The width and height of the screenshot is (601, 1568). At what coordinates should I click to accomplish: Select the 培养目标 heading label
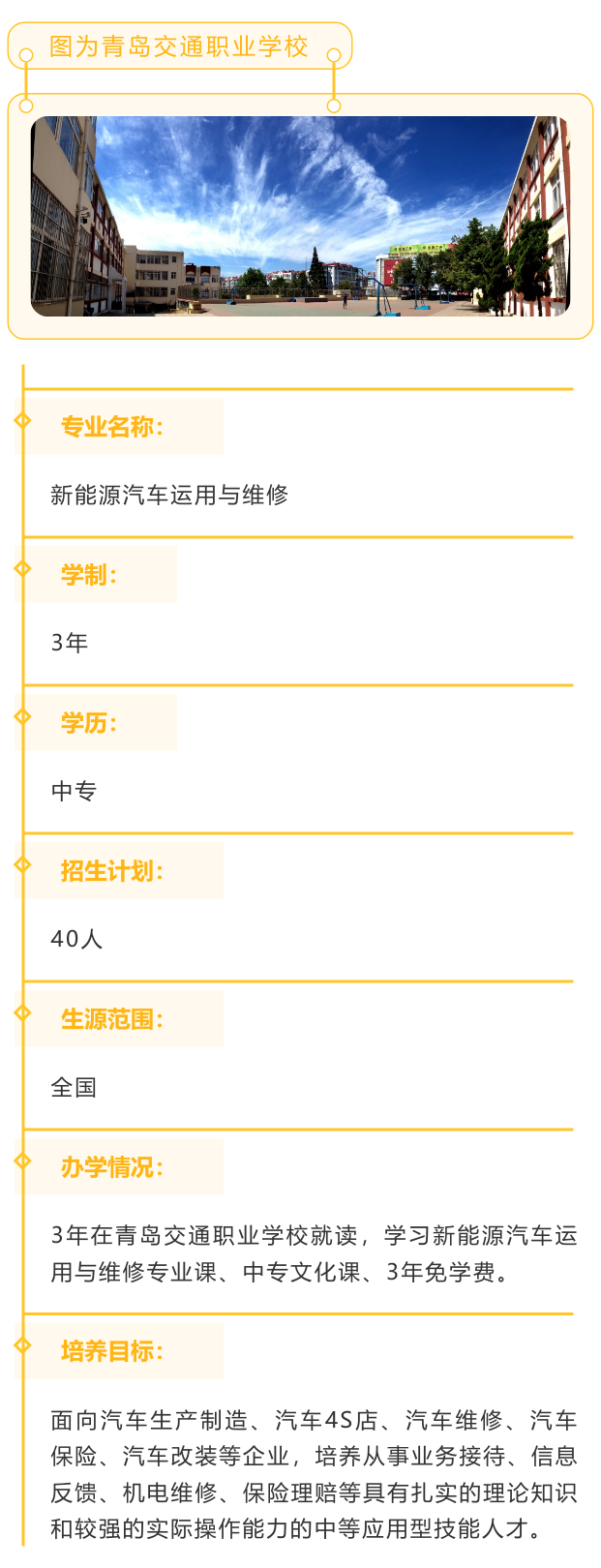(112, 1351)
